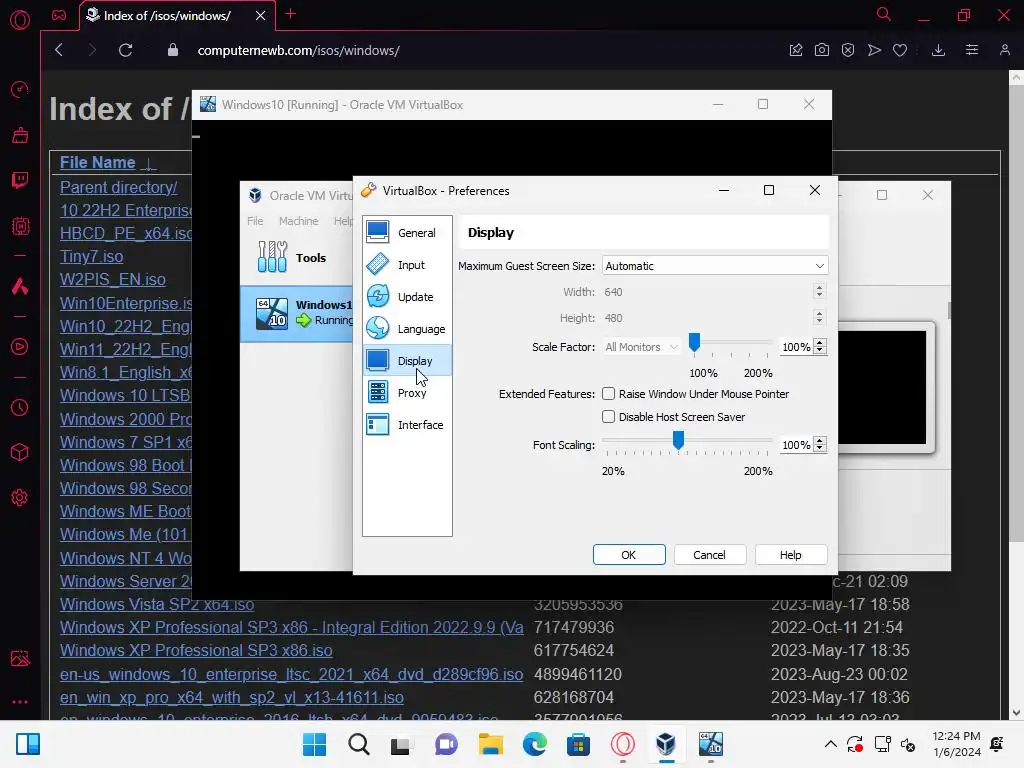Click VM preview thumbnail in VirtualBox Manager

pyautogui.click(x=882, y=387)
